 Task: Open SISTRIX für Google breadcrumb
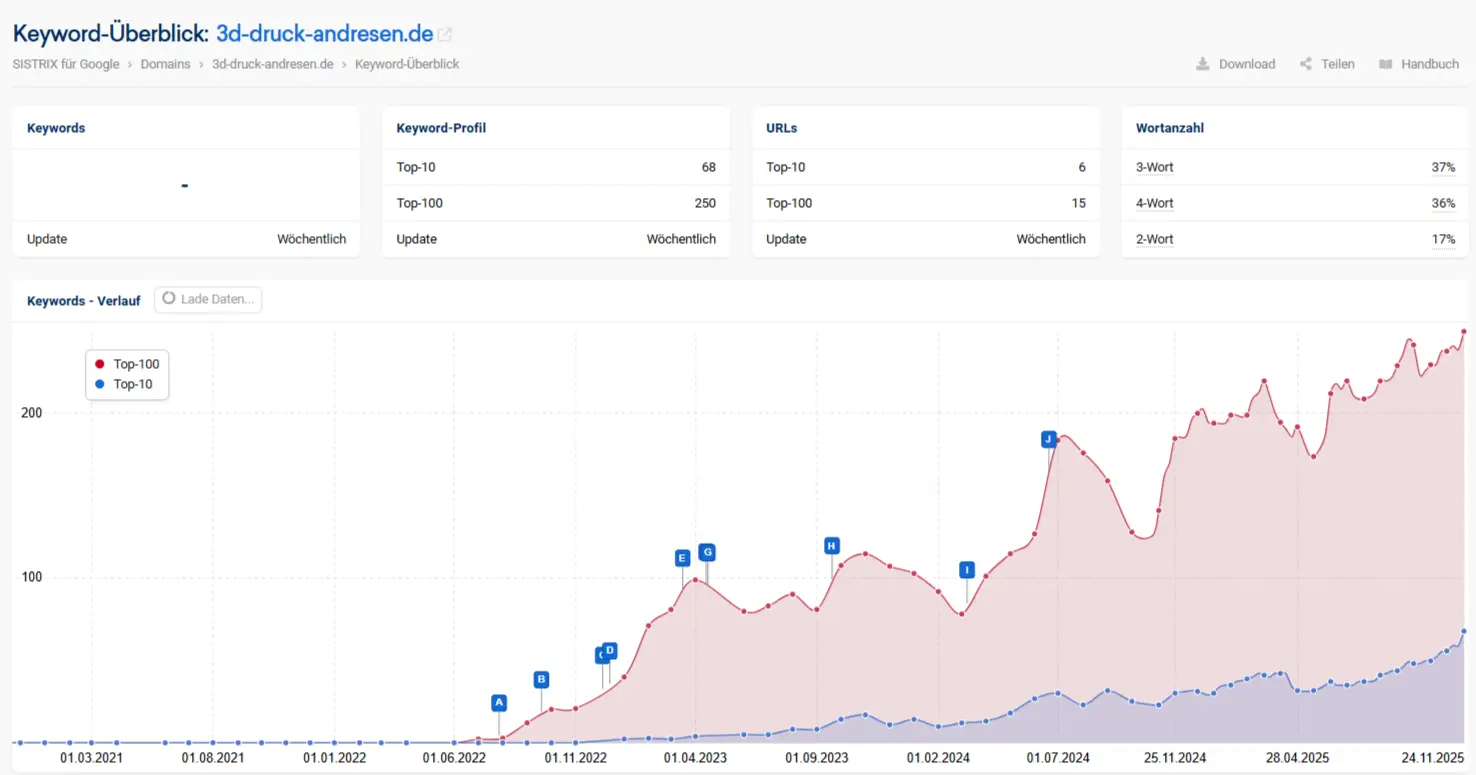[x=66, y=64]
